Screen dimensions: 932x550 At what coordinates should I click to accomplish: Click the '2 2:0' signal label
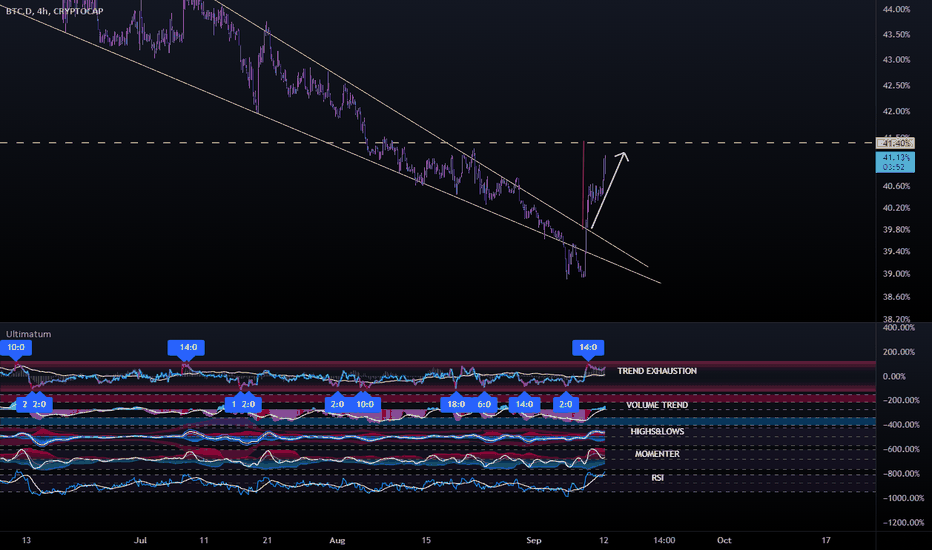pos(34,404)
